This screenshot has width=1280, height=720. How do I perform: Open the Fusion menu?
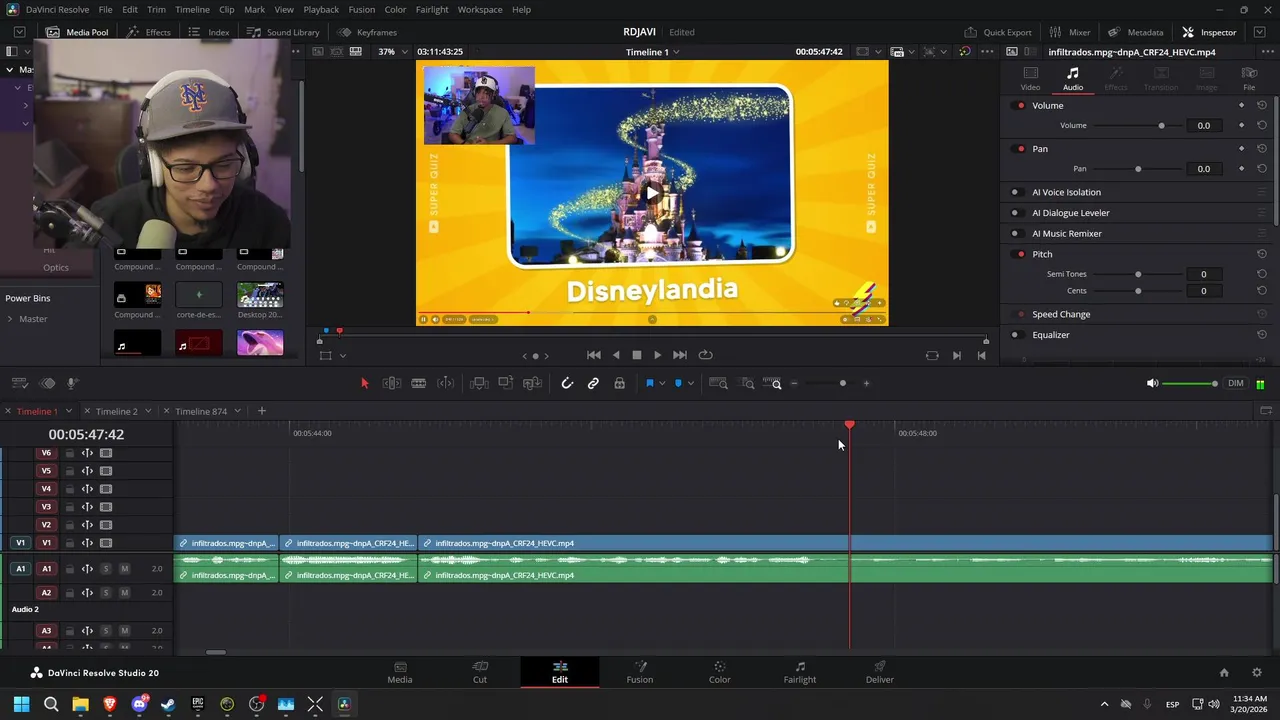coord(362,9)
